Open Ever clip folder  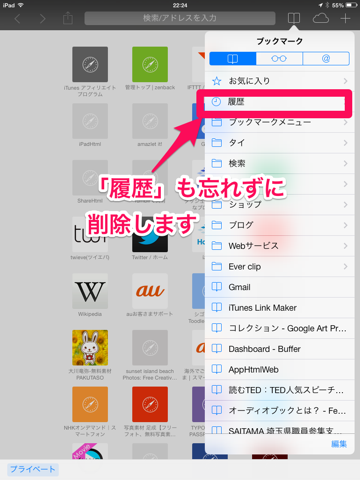(x=279, y=267)
